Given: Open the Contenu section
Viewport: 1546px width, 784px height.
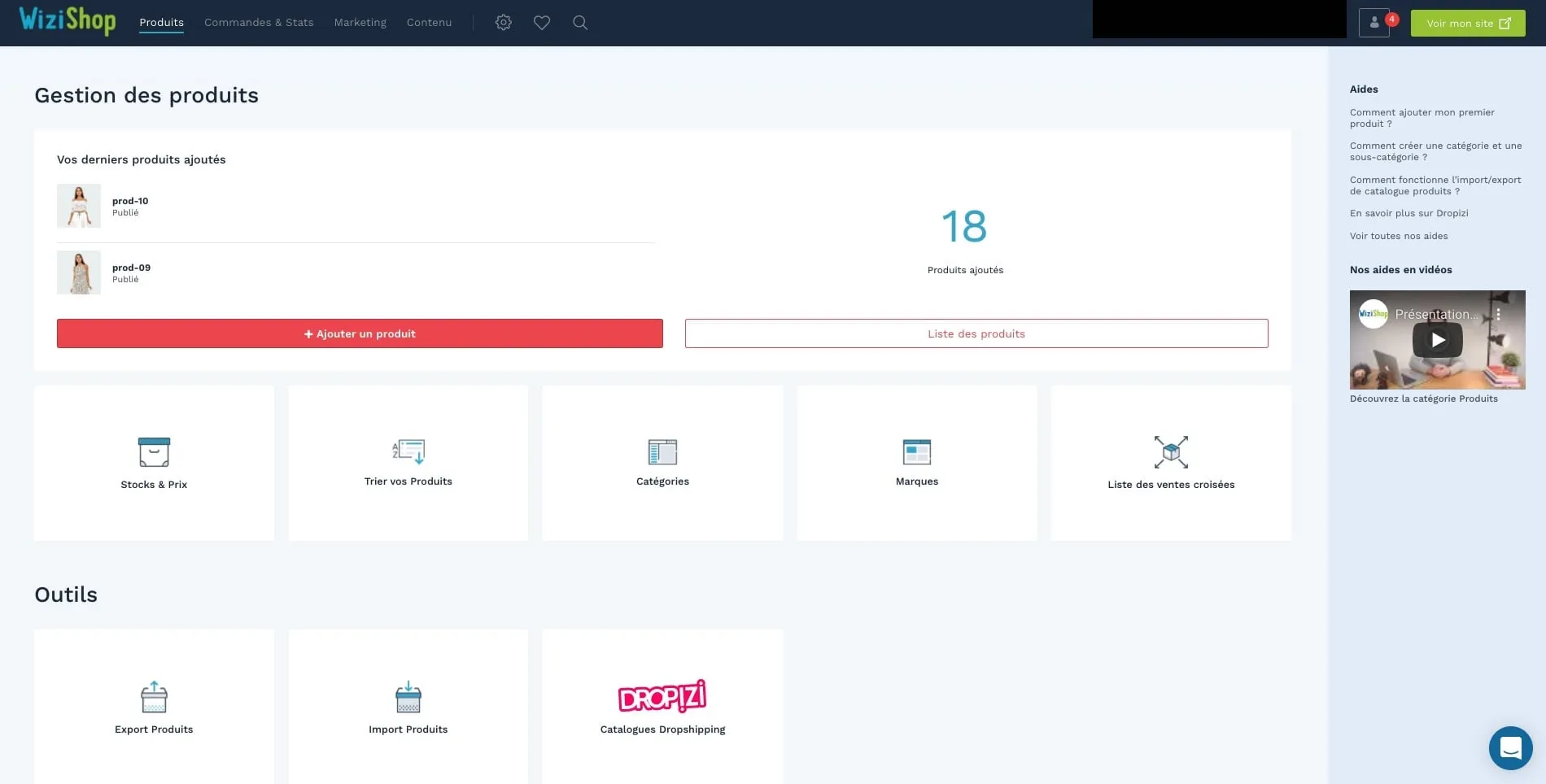Looking at the screenshot, I should pos(429,22).
